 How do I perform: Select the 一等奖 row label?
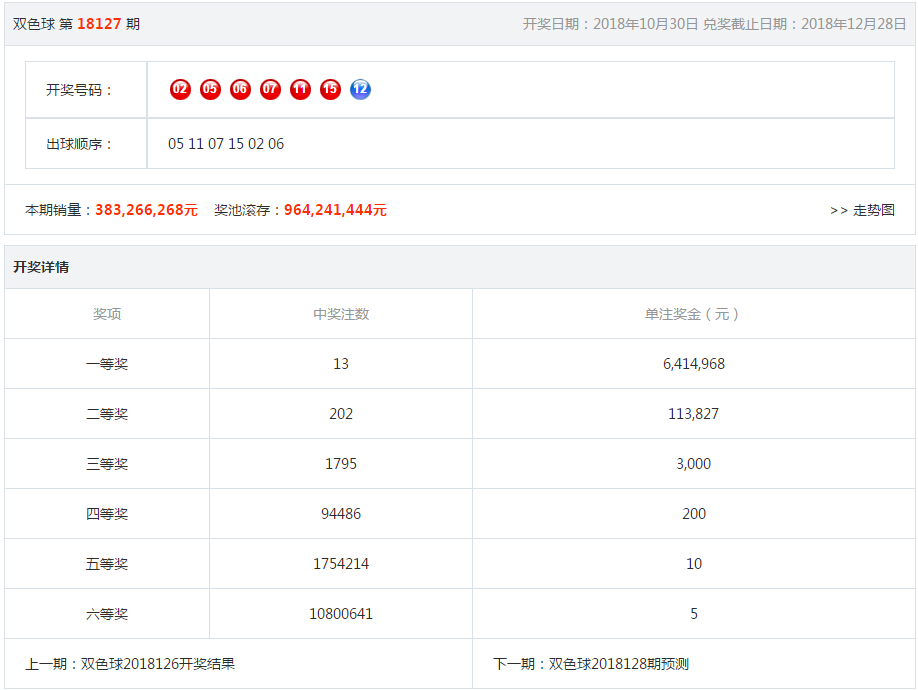click(107, 364)
